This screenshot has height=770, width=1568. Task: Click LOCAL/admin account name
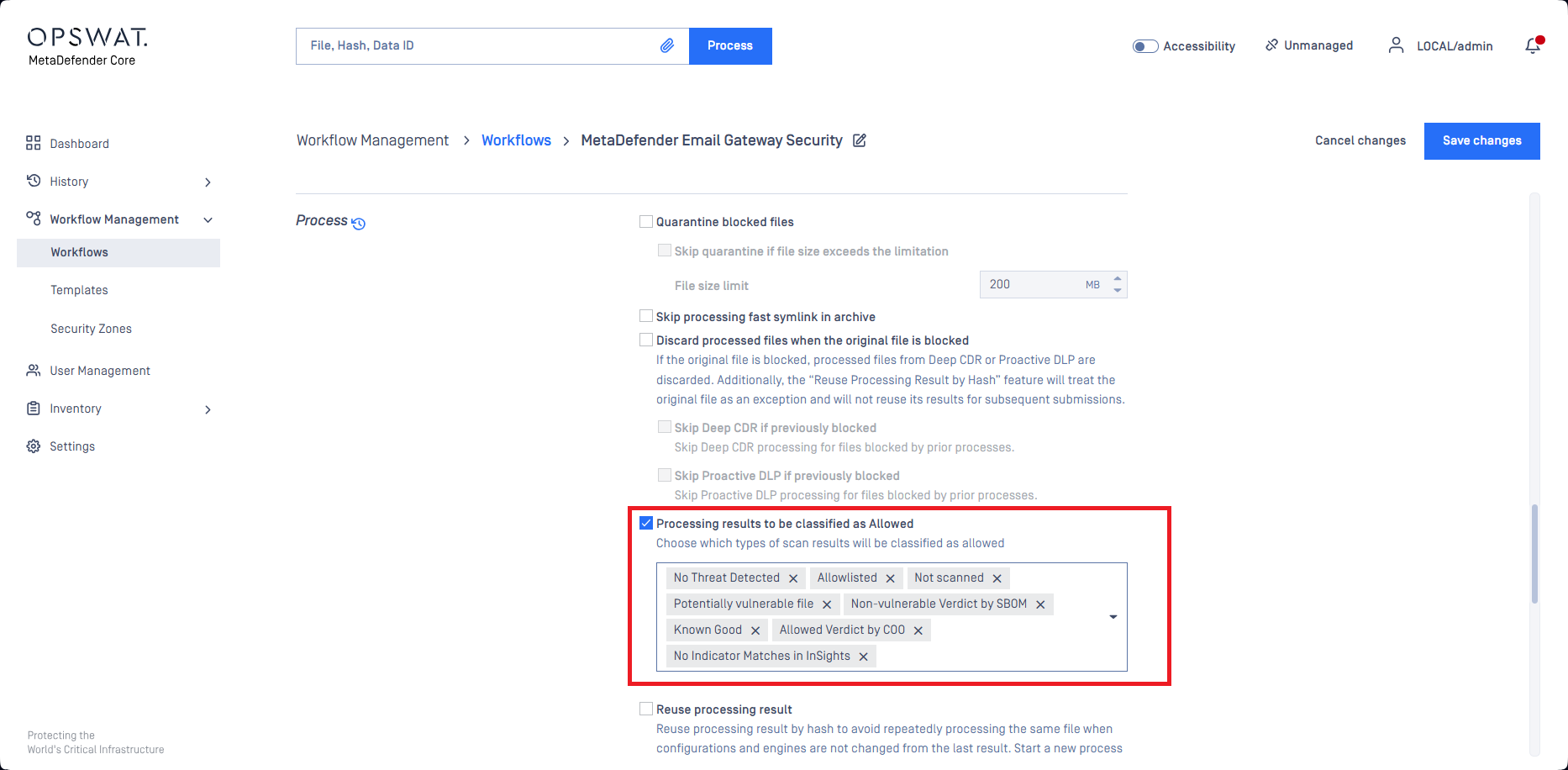[1455, 46]
